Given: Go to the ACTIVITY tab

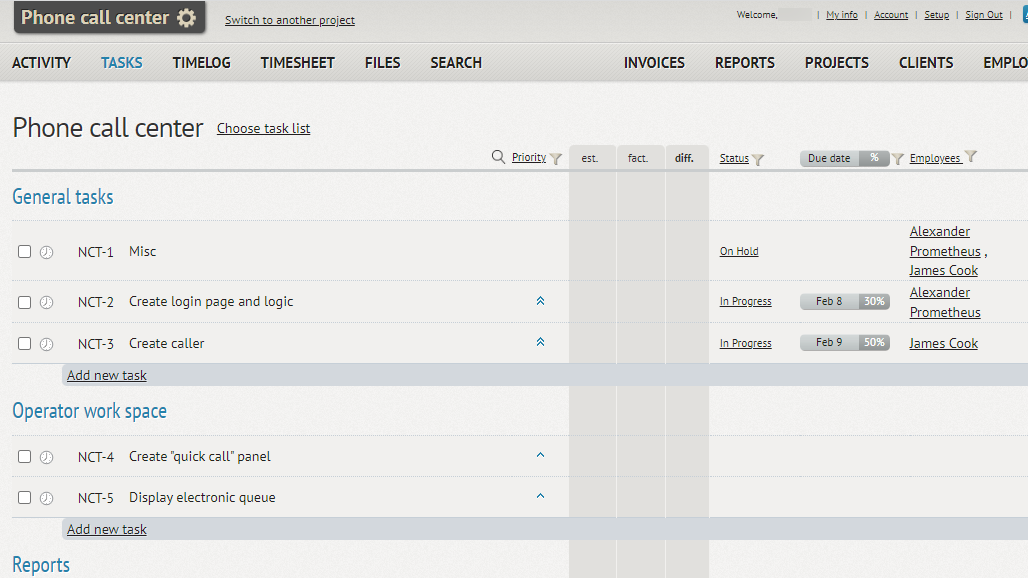Looking at the screenshot, I should click(41, 63).
